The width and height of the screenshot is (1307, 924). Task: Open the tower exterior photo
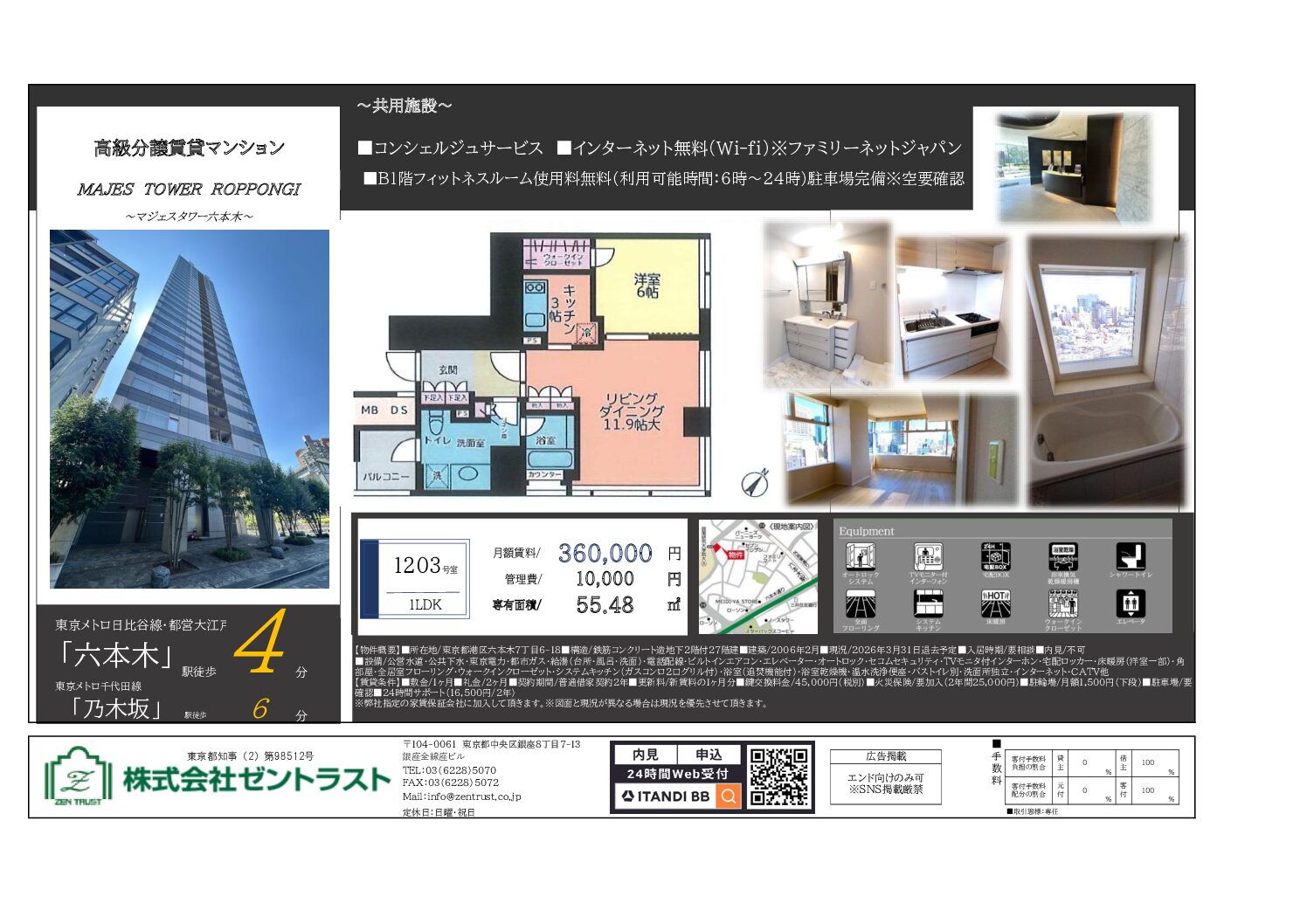tap(190, 409)
